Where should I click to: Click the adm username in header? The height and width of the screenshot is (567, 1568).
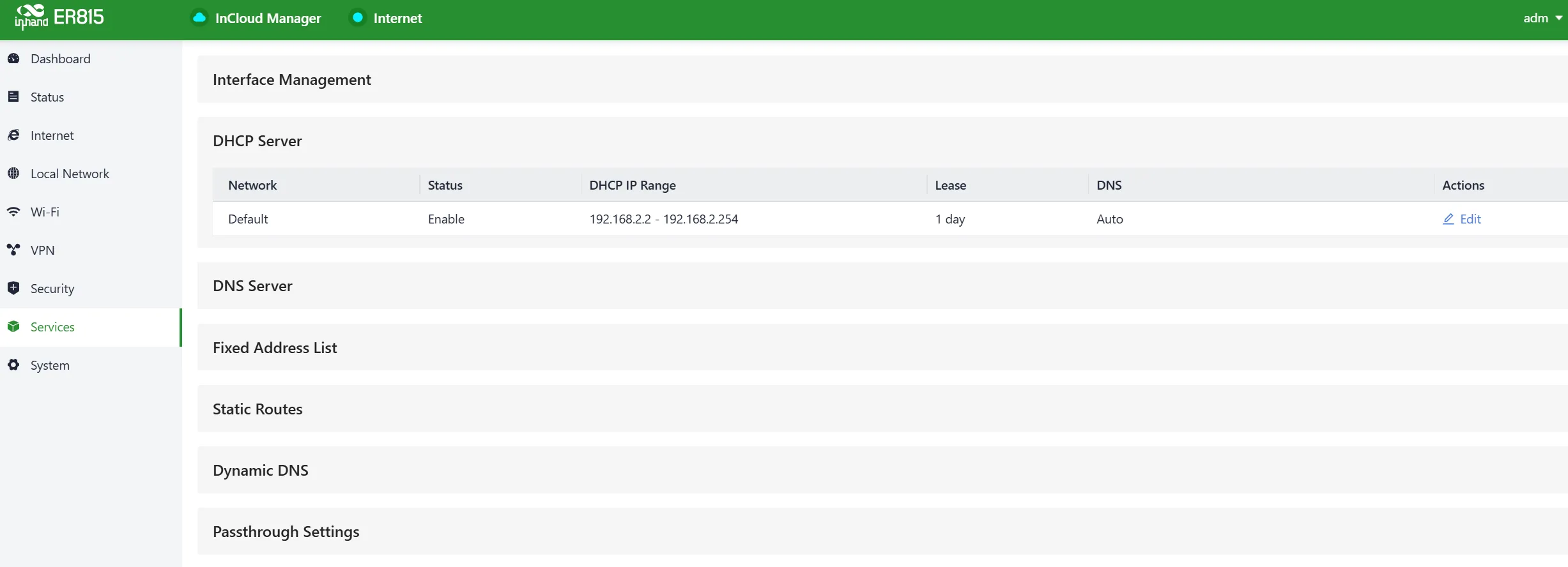click(x=1535, y=19)
